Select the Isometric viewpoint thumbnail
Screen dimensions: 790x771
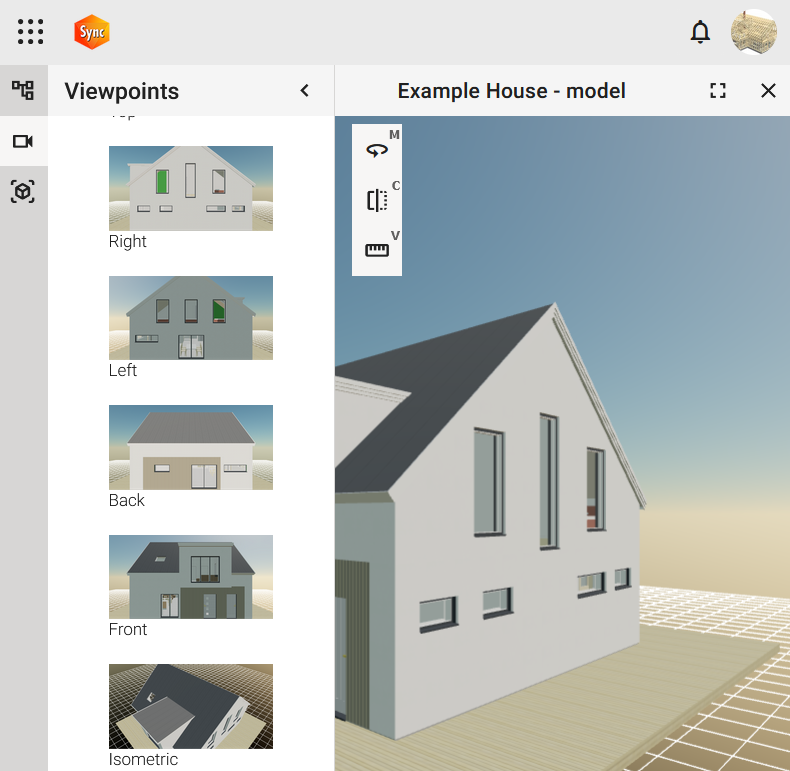coord(190,706)
